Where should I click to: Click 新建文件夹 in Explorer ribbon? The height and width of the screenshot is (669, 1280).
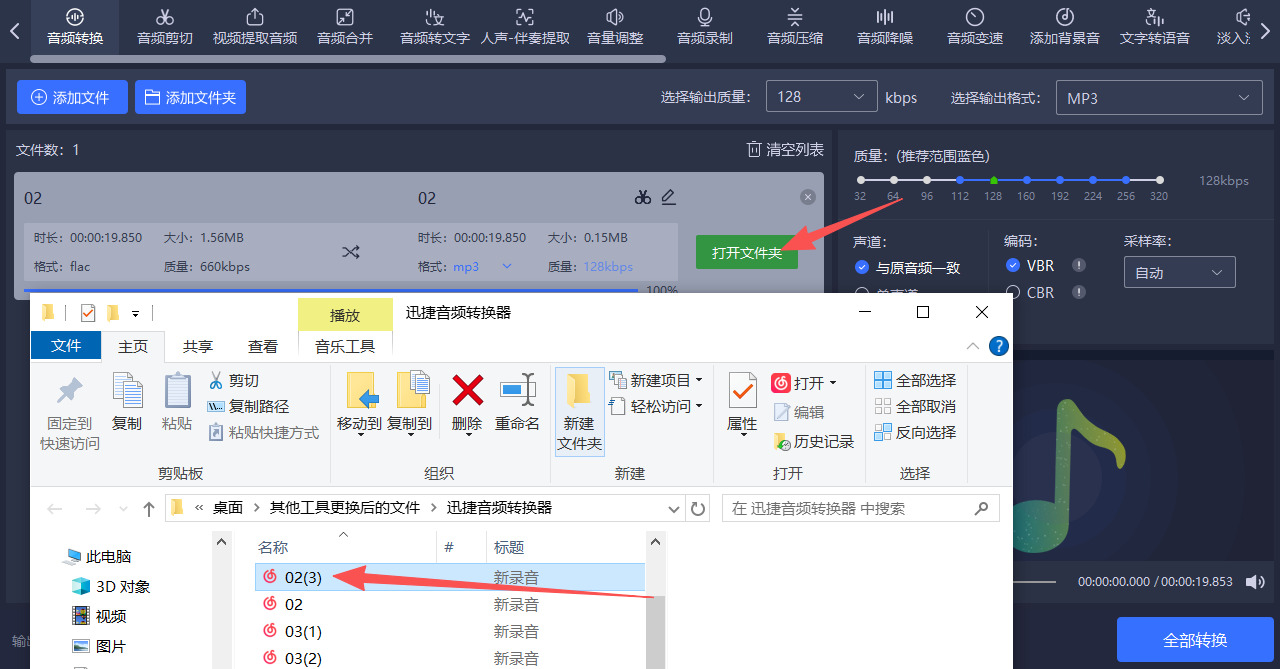tap(579, 412)
